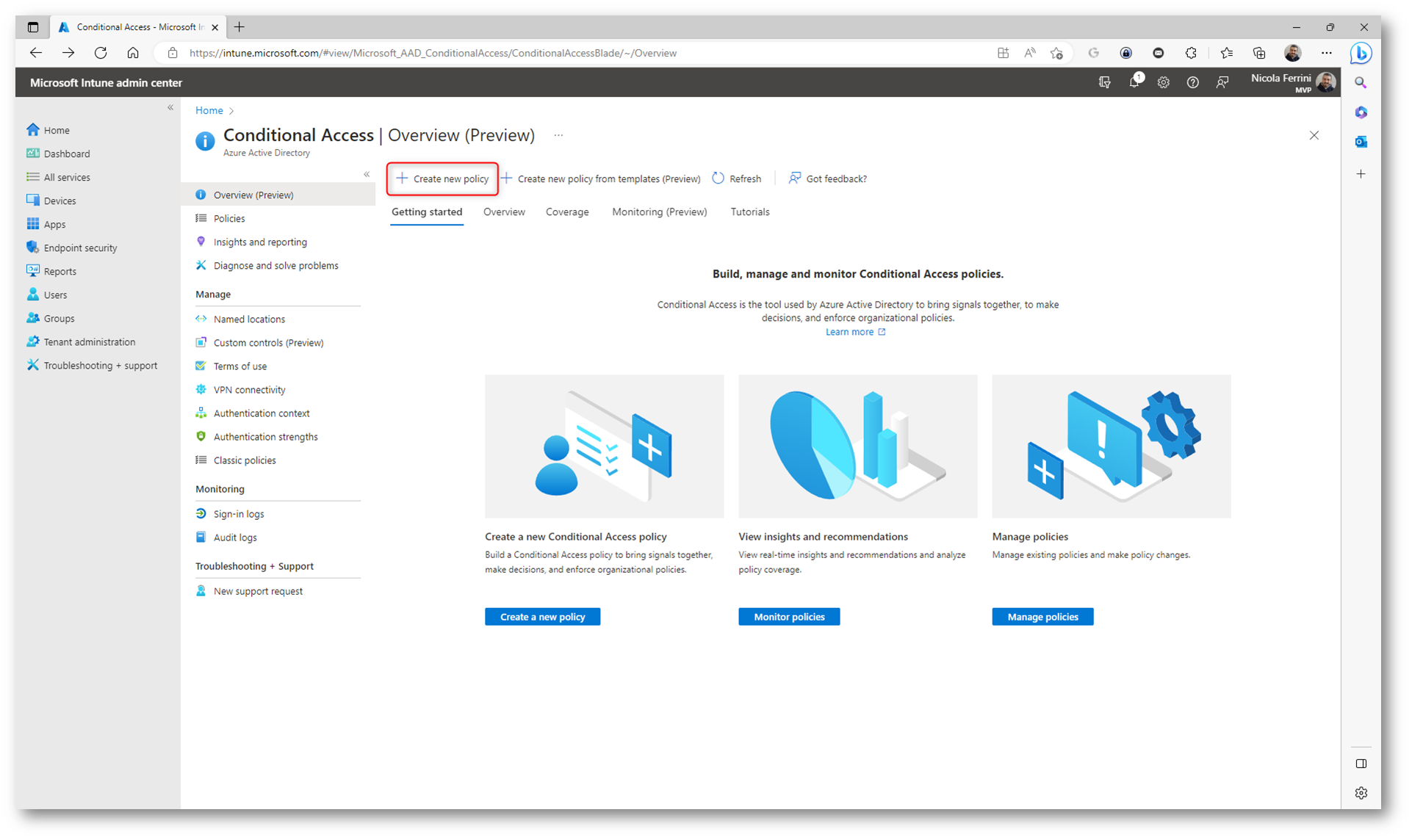This screenshot has width=1412, height=840.
Task: Click the Create new policy toolbar command
Action: (443, 179)
